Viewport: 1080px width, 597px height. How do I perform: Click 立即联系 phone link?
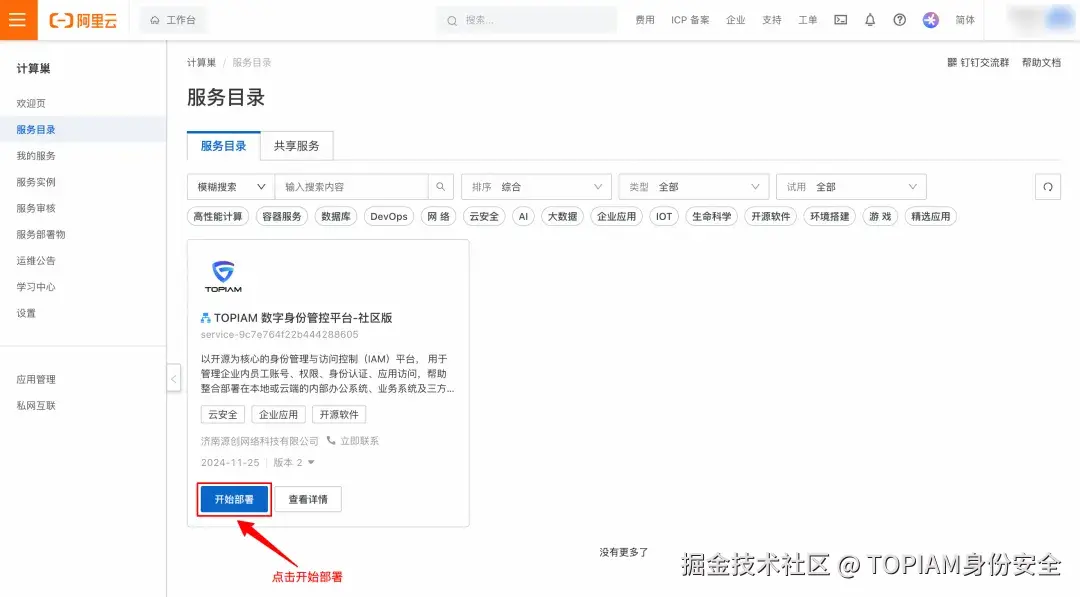point(353,441)
